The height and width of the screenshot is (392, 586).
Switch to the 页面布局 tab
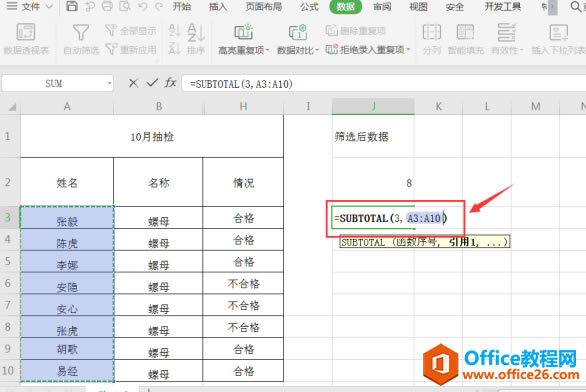pos(264,7)
